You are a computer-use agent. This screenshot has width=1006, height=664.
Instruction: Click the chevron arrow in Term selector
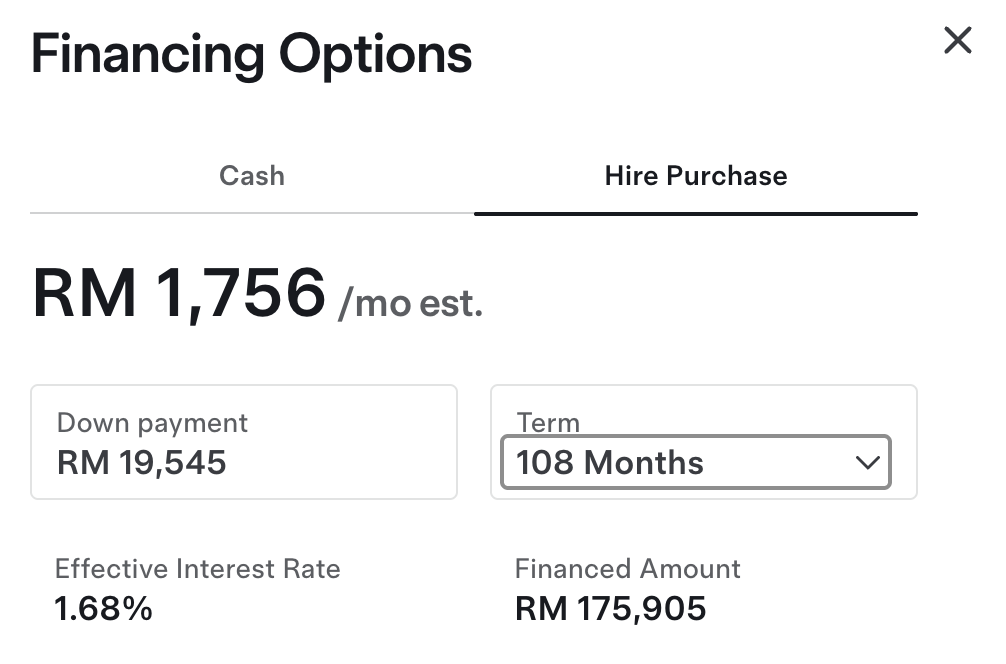tap(867, 463)
